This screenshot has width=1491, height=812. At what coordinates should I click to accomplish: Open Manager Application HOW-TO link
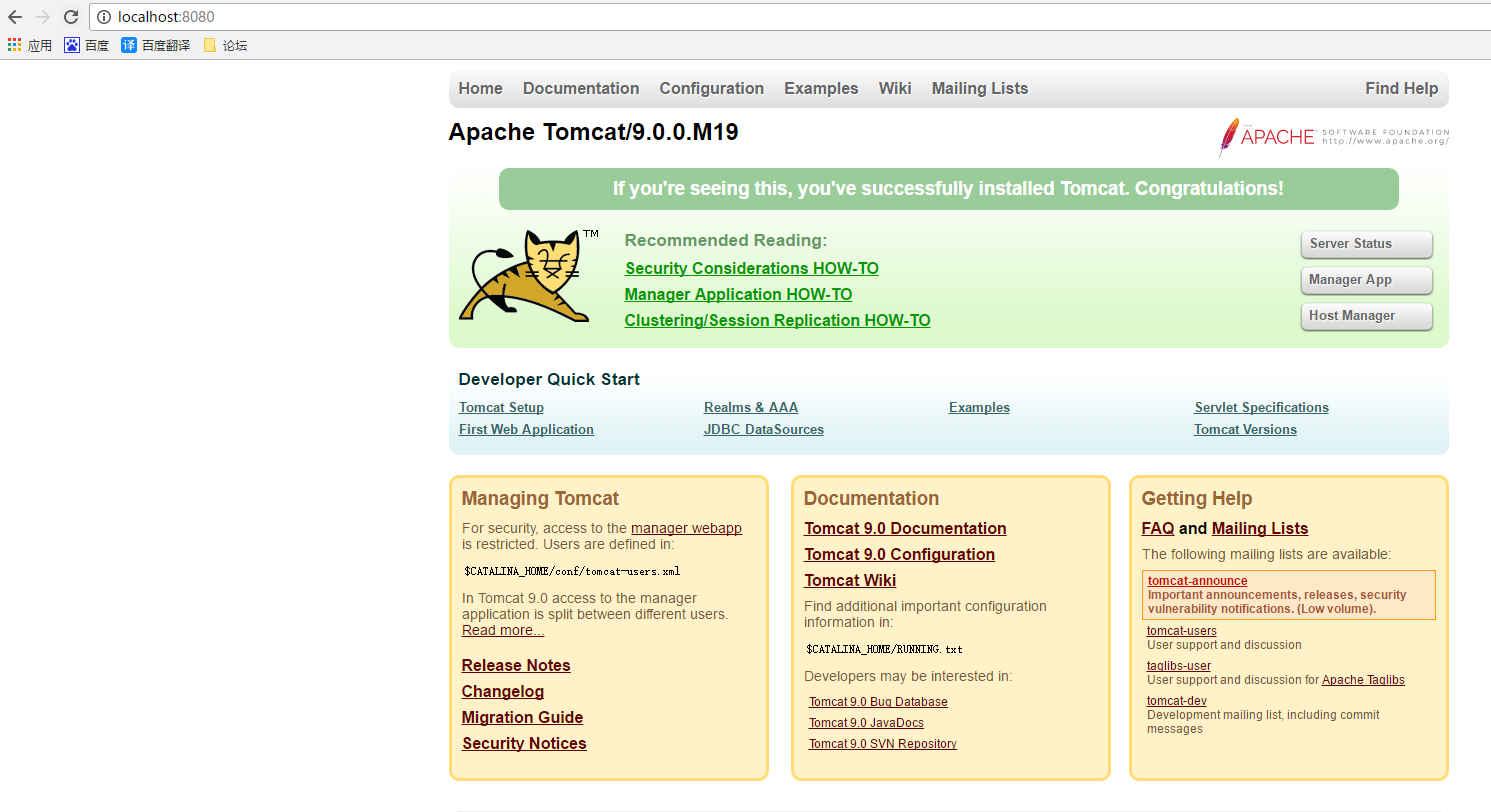pyautogui.click(x=738, y=294)
